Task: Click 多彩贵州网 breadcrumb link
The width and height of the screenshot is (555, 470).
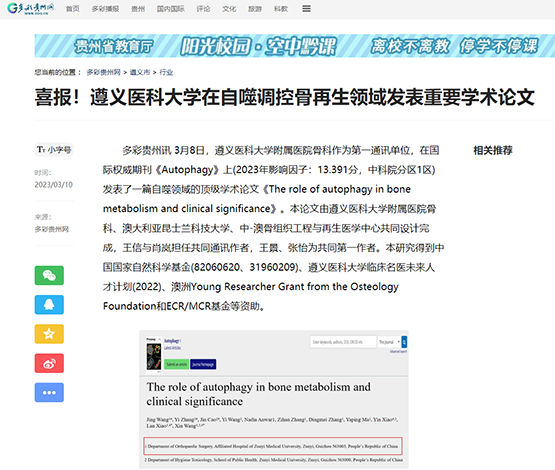Action: 103,72
